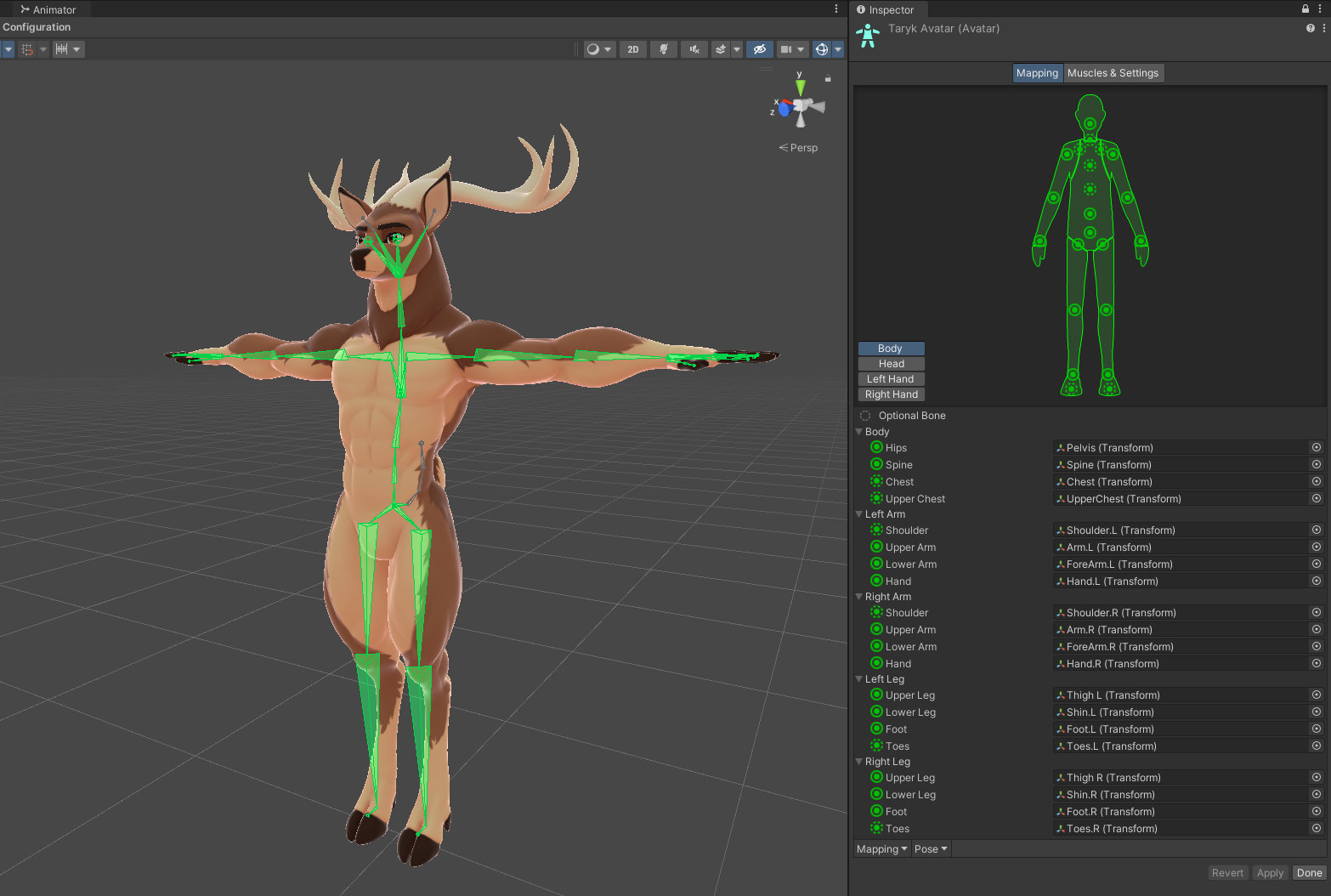Select the Inspector tab
This screenshot has height=896, width=1331.
886,10
